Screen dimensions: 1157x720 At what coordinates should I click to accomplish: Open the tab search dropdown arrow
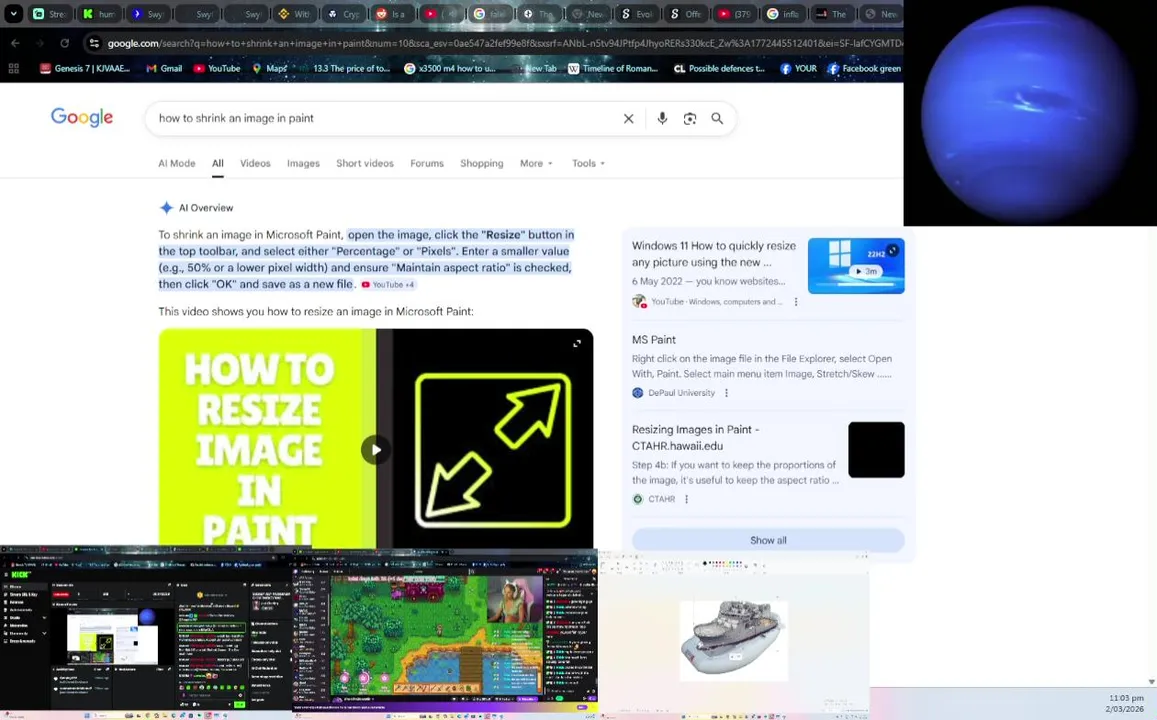pyautogui.click(x=13, y=13)
